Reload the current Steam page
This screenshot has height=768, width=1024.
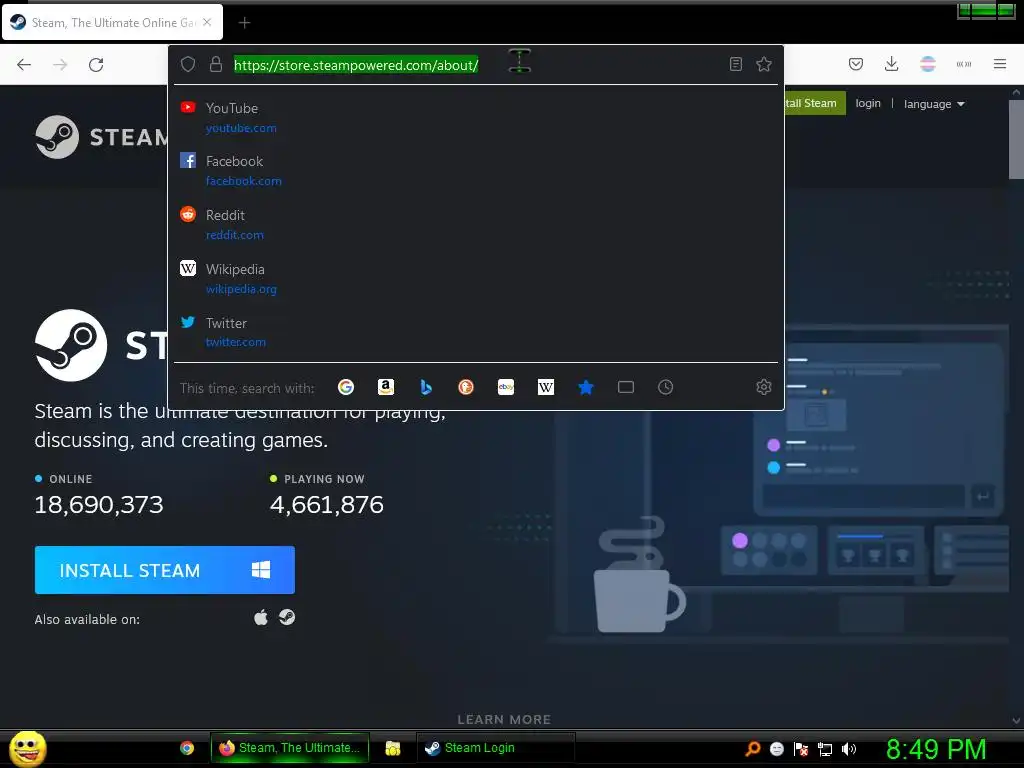(96, 65)
